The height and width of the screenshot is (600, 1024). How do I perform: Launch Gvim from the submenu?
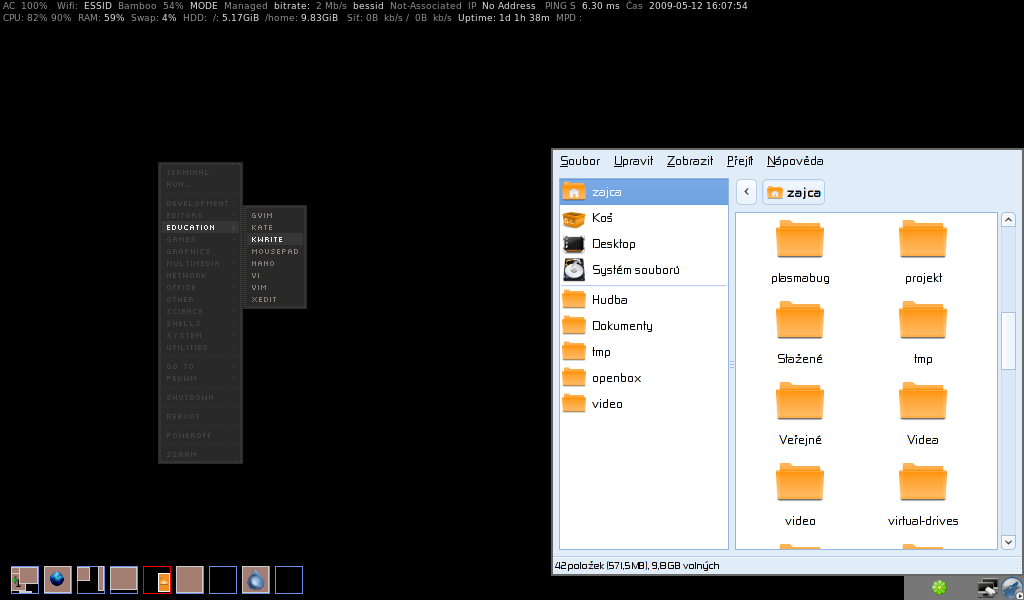[275, 215]
